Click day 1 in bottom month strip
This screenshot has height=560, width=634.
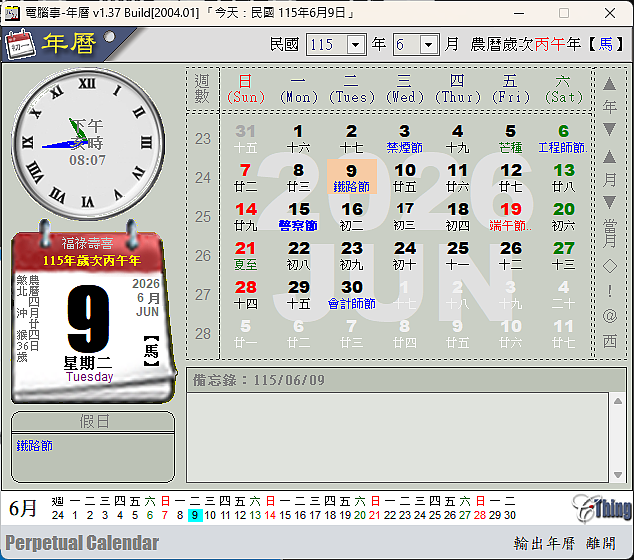75,515
